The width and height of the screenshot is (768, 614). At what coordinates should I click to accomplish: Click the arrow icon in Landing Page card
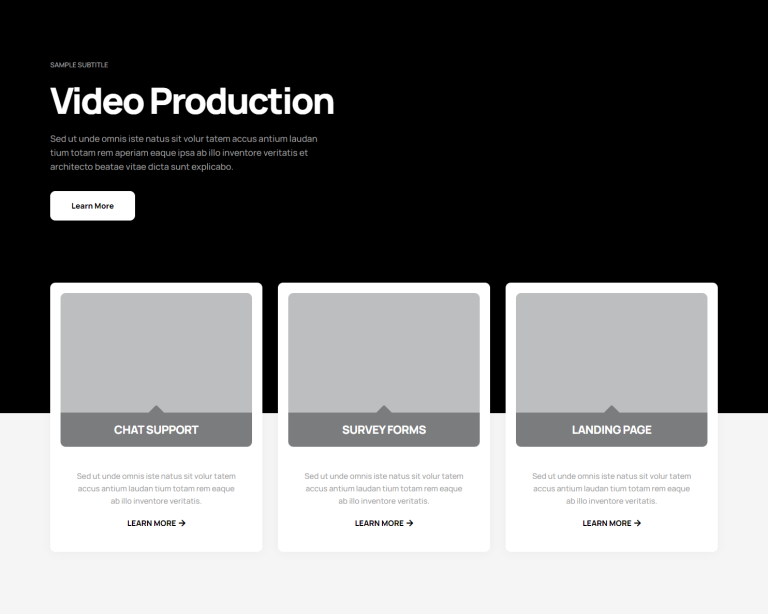tap(638, 523)
